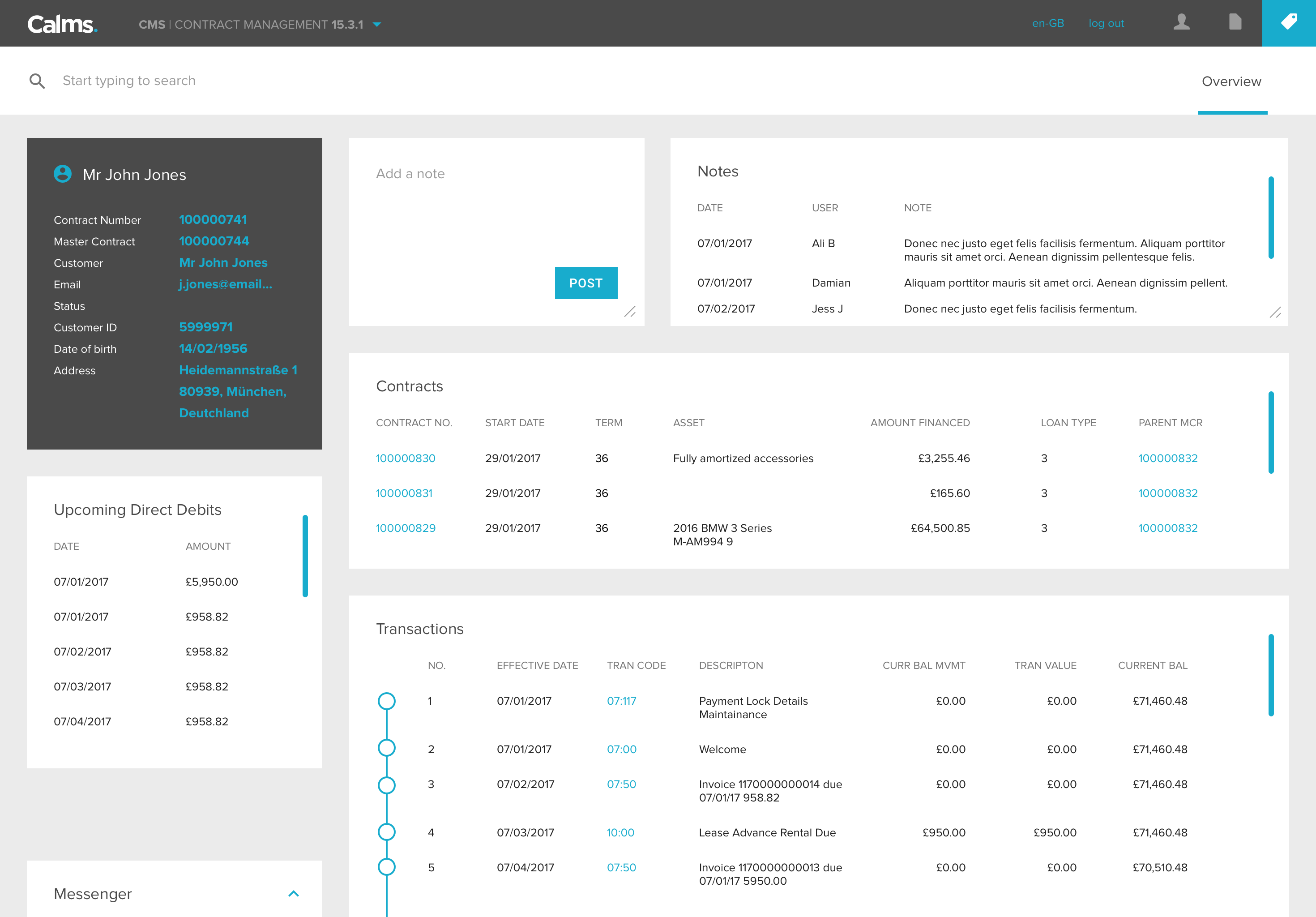1316x917 pixels.
Task: Click the Calms logo
Action: [x=63, y=24]
